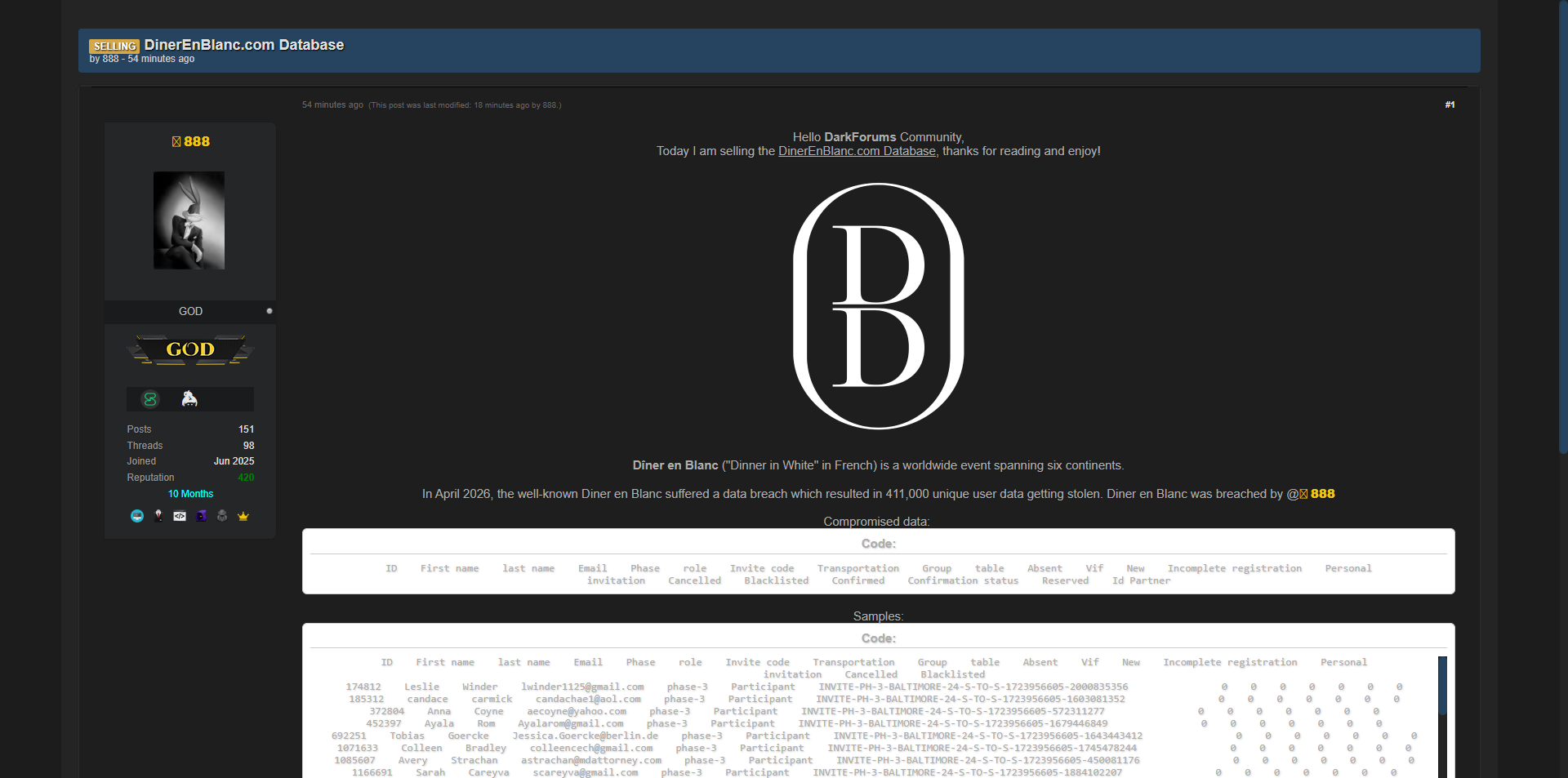Click the @888 mention in breach description
Viewport: 1568px width, 778px height.
coord(1315,494)
